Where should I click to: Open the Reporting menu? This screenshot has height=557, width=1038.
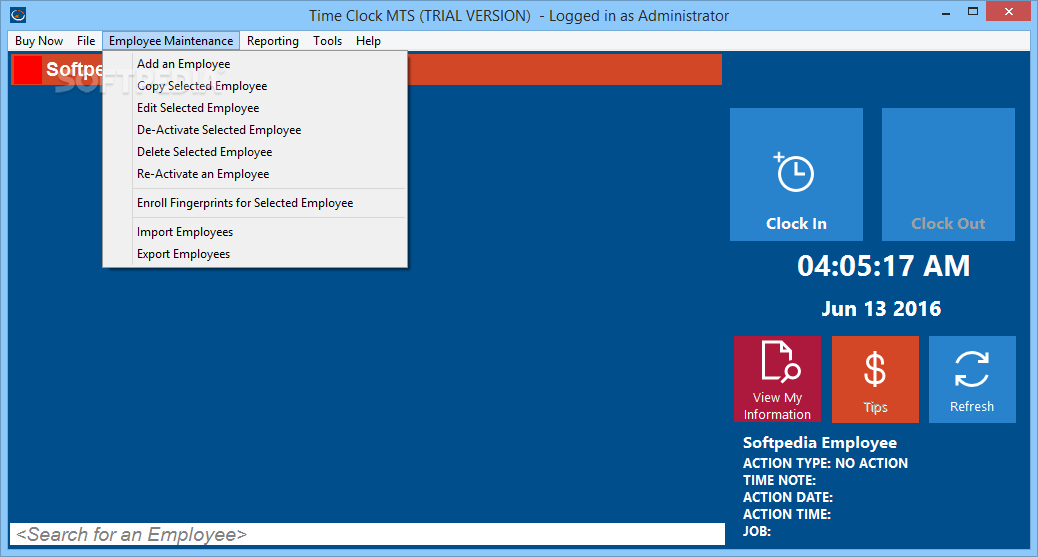coord(273,41)
